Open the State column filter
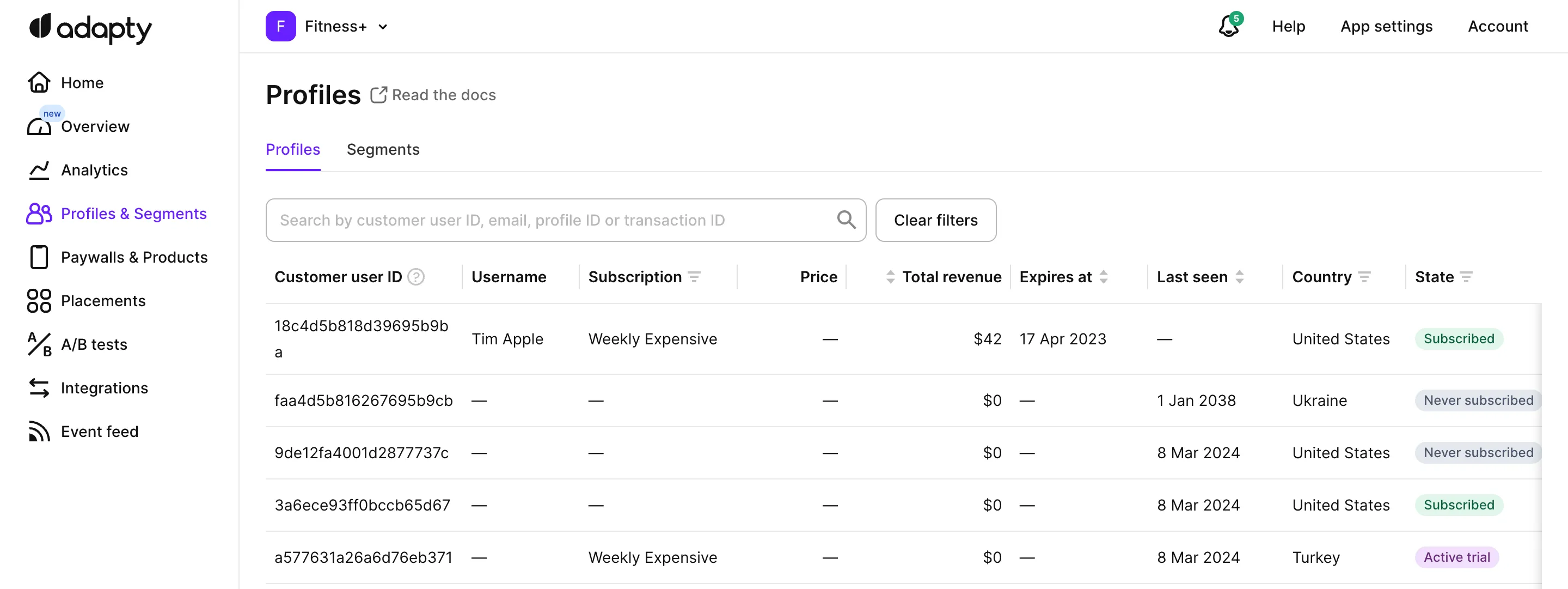Screen dimensions: 1568x589 1466,277
